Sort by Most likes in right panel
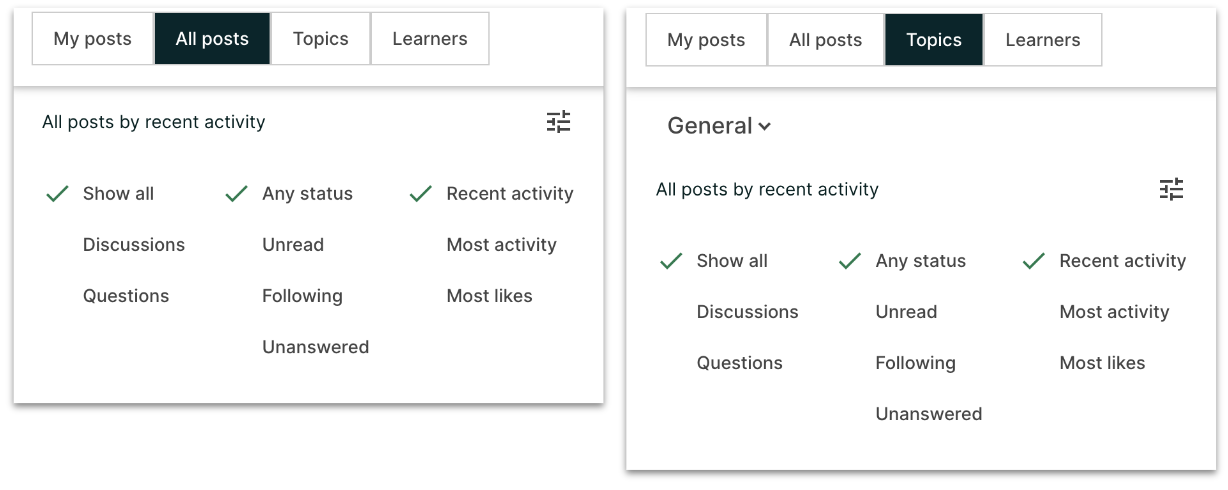This screenshot has height=490, width=1228. tap(1103, 363)
